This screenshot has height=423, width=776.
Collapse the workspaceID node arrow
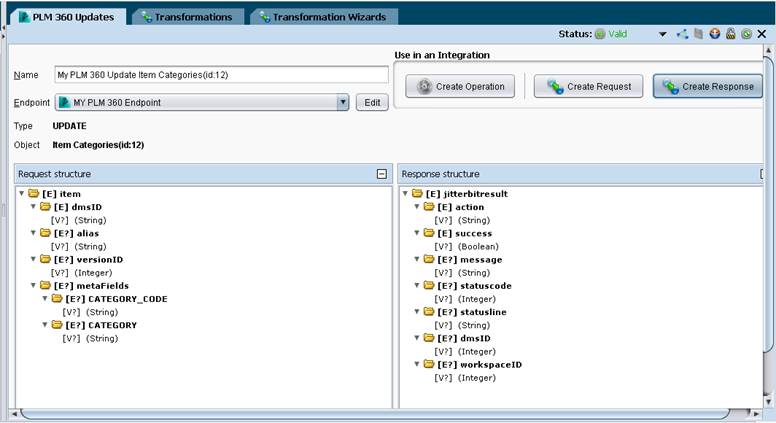point(417,364)
